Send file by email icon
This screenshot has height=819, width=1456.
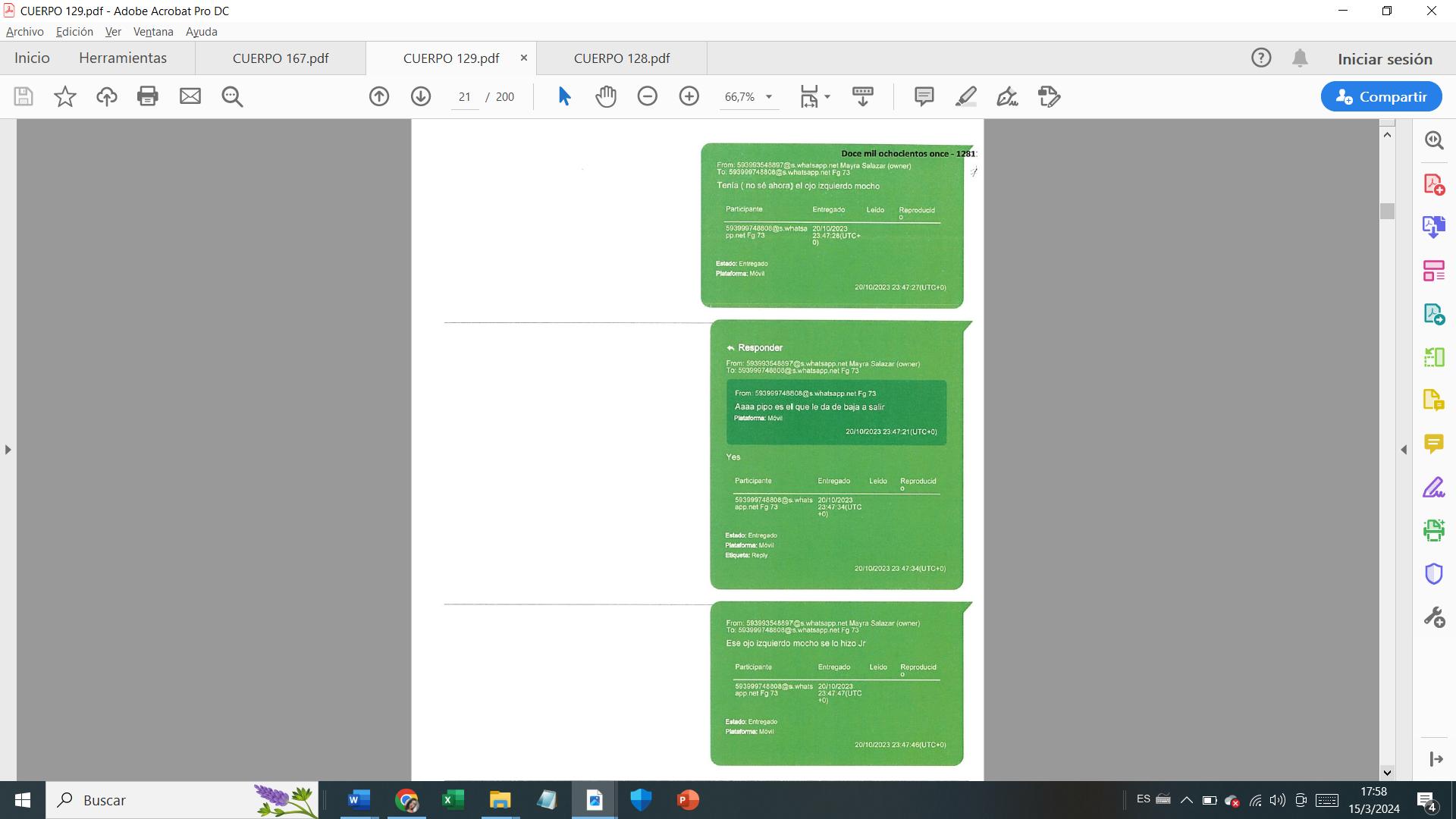(x=190, y=96)
